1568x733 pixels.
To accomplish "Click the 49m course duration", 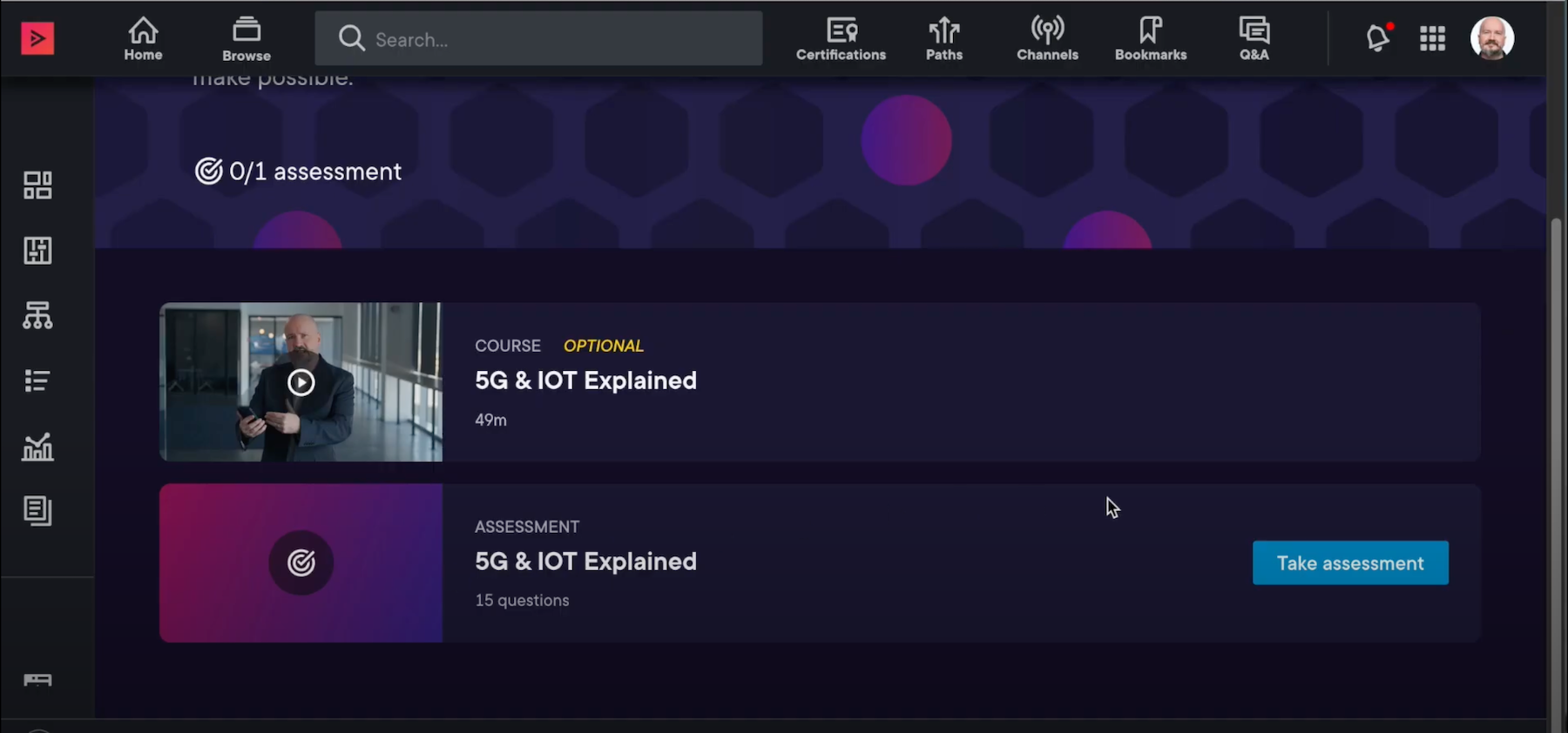I will (490, 420).
